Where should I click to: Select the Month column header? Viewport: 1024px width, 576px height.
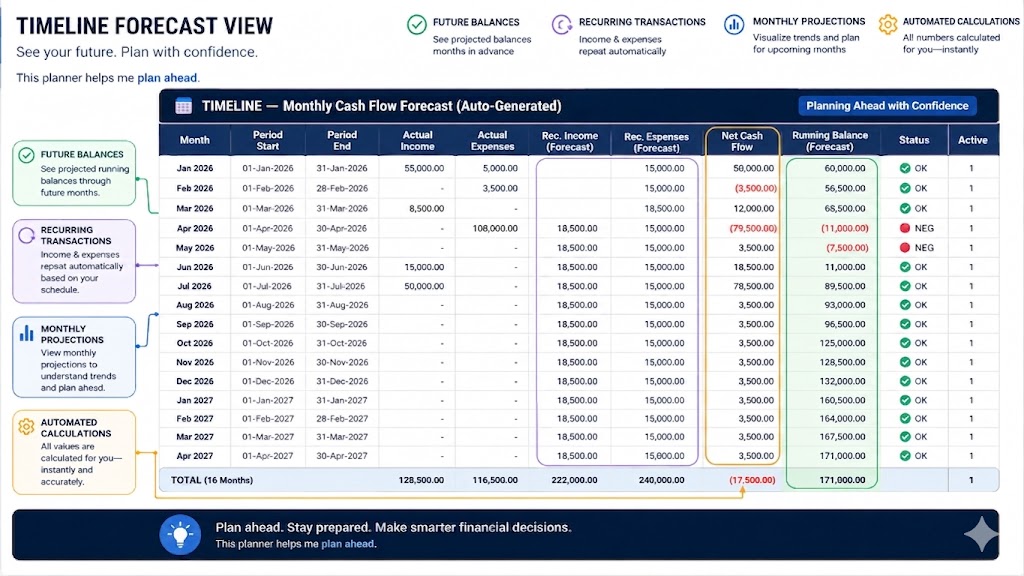(x=195, y=140)
